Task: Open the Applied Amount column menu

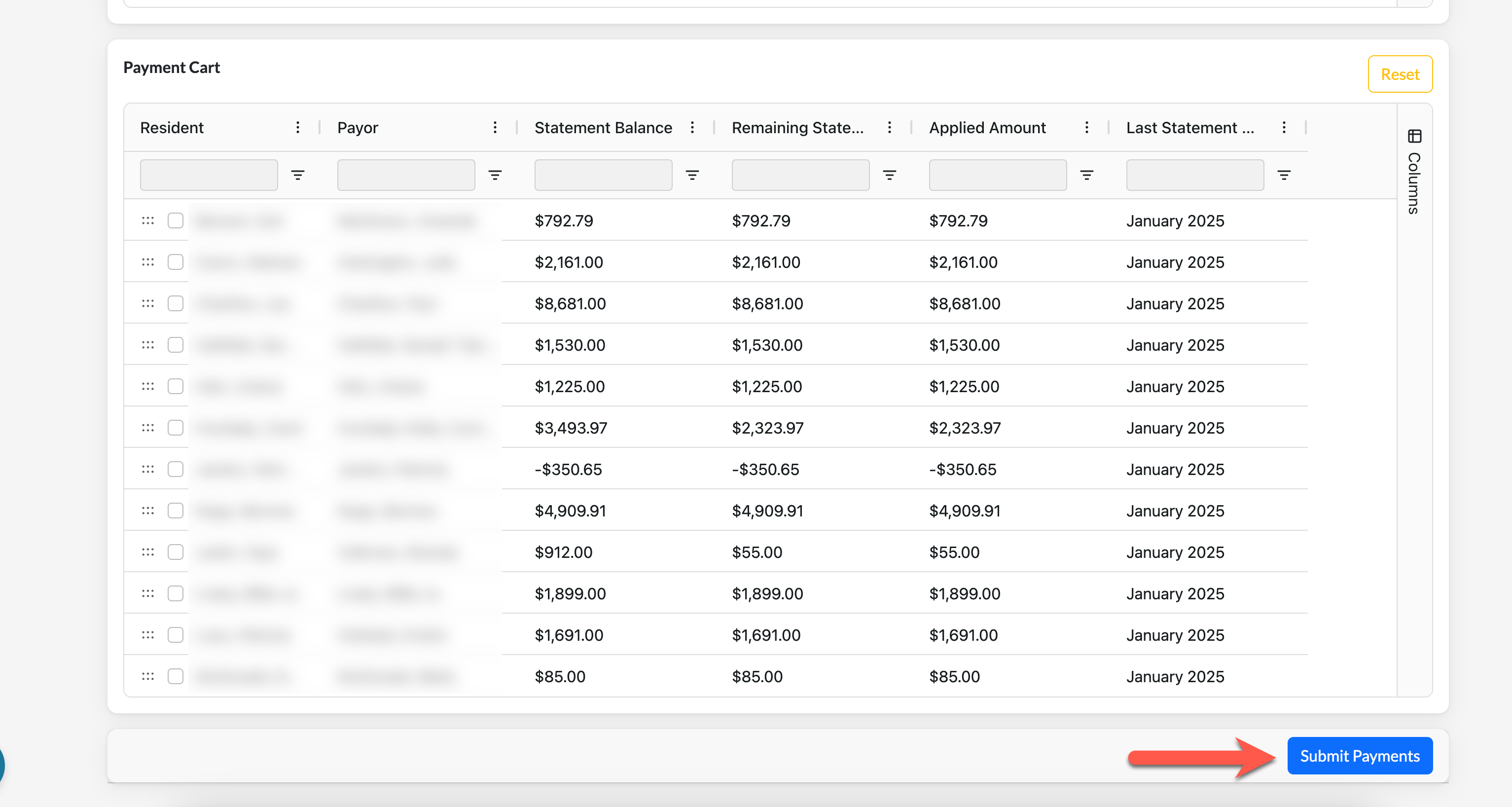Action: [x=1086, y=127]
